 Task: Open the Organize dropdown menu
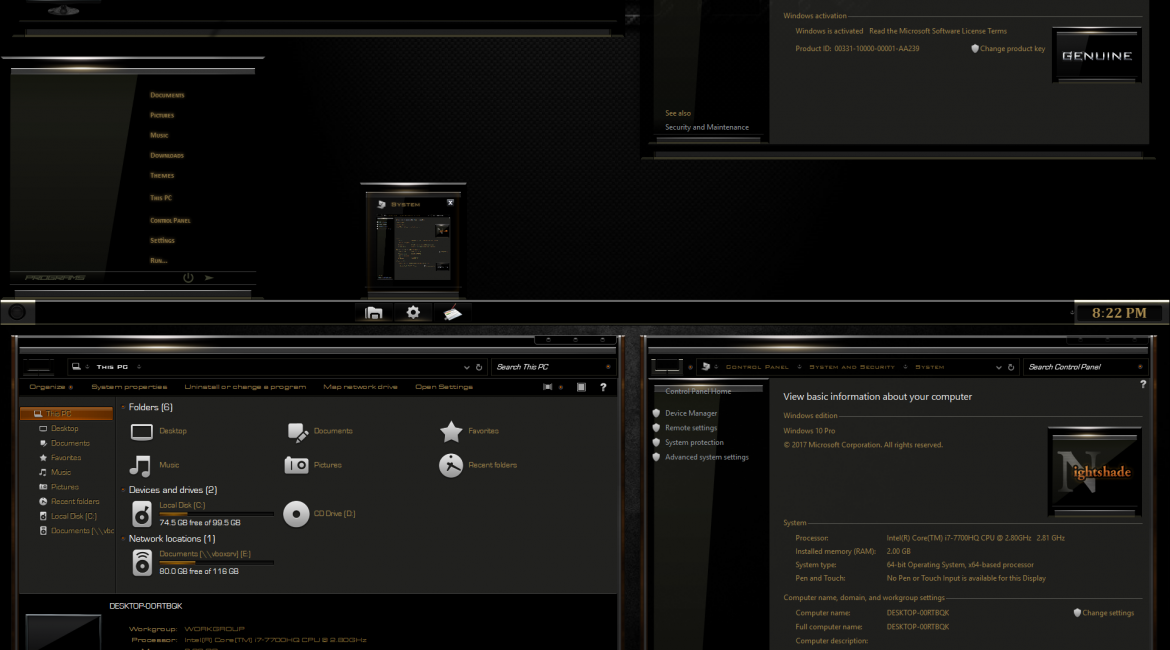pos(51,387)
